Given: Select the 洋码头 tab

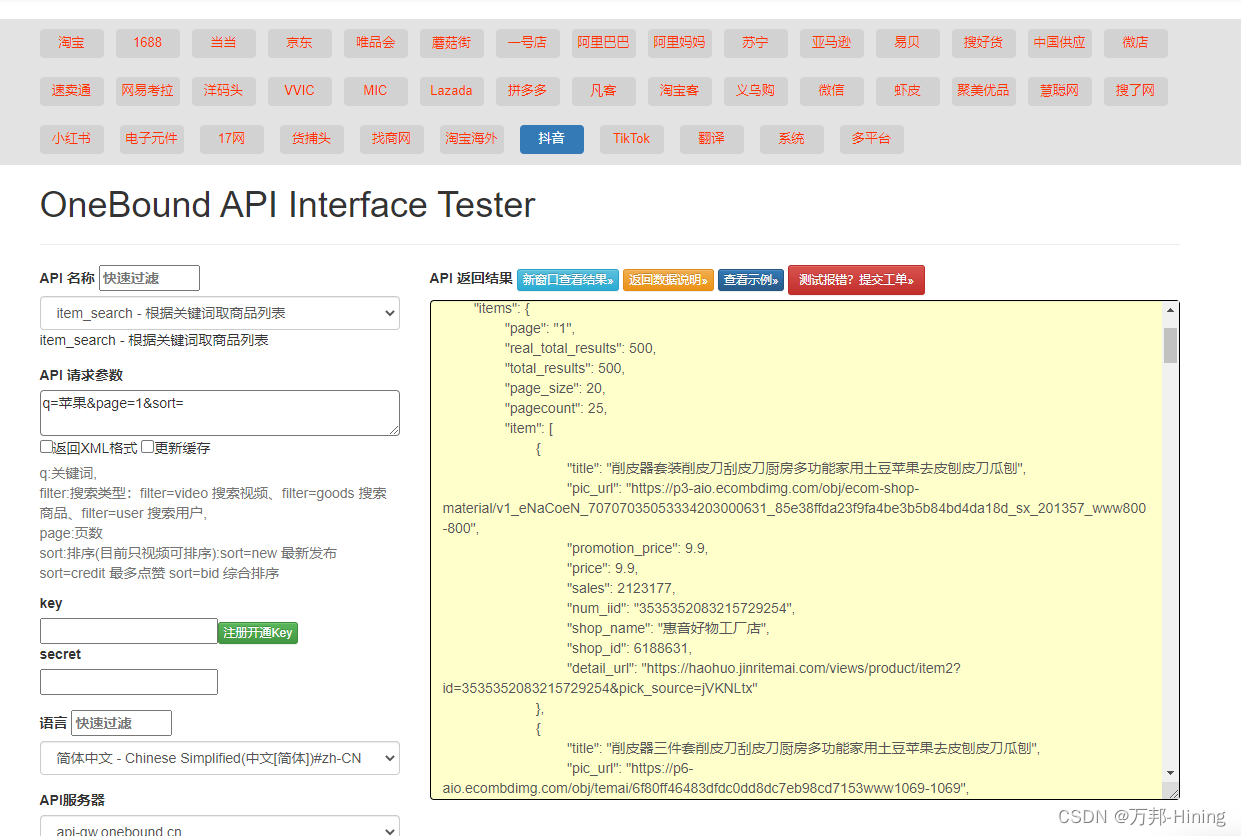Looking at the screenshot, I should coord(223,91).
